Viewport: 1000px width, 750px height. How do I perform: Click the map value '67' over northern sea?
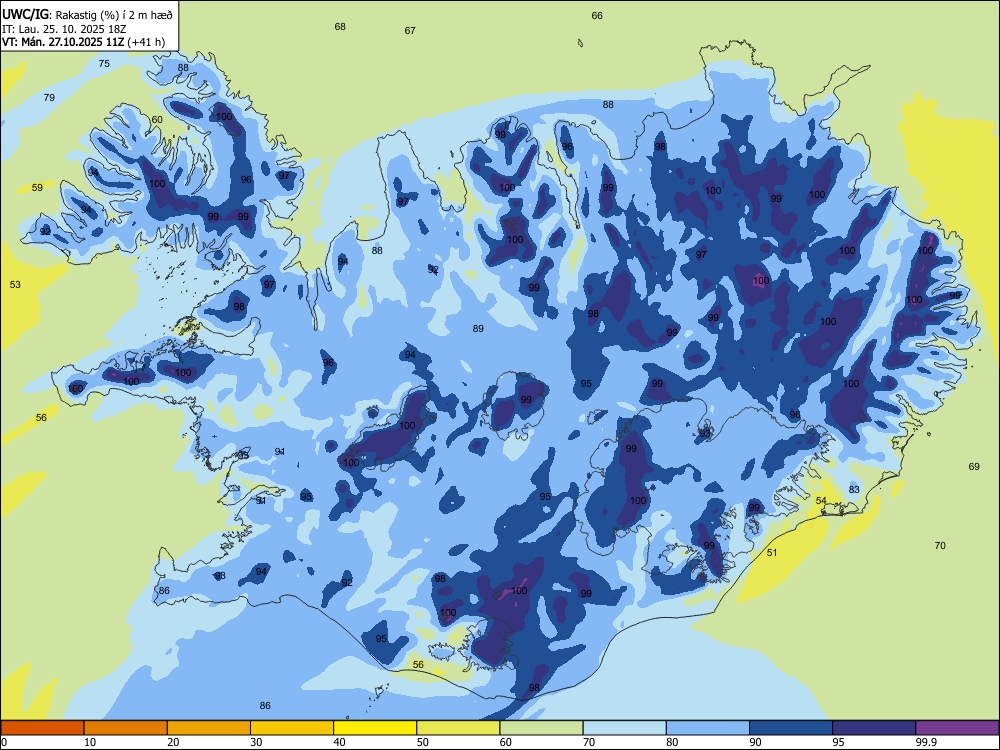click(x=410, y=30)
